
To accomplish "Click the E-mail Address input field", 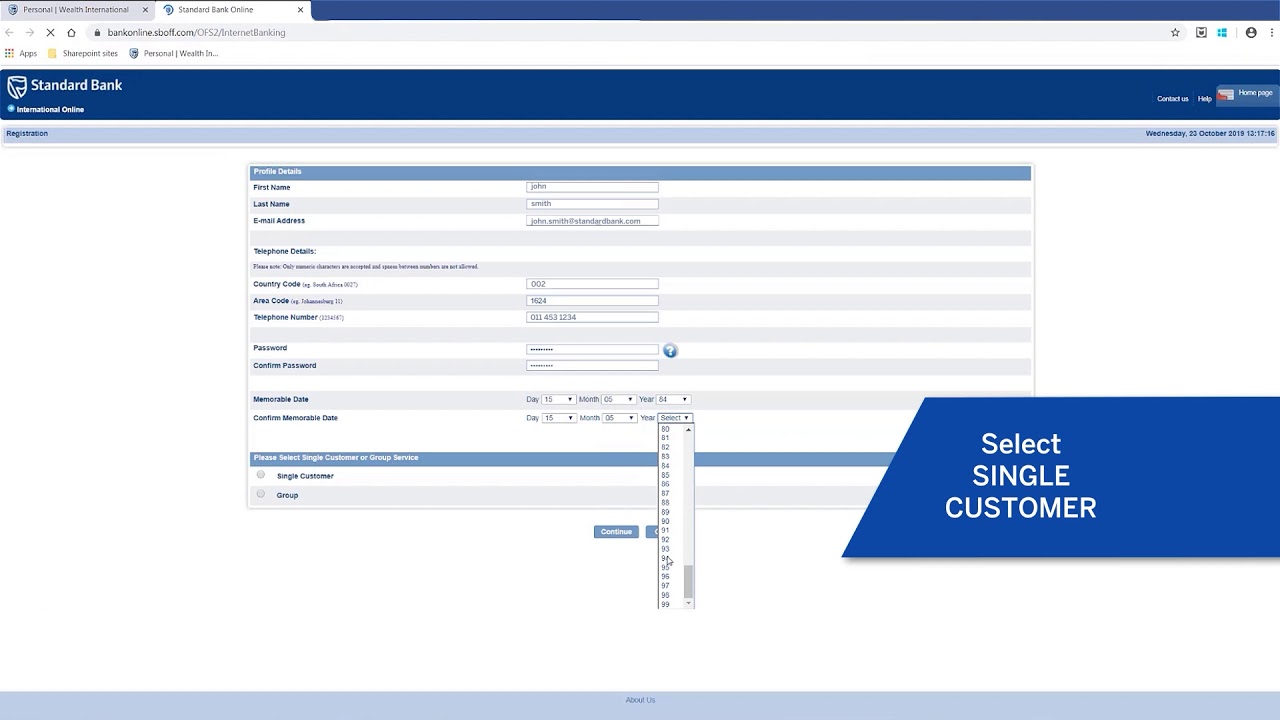I will point(592,221).
